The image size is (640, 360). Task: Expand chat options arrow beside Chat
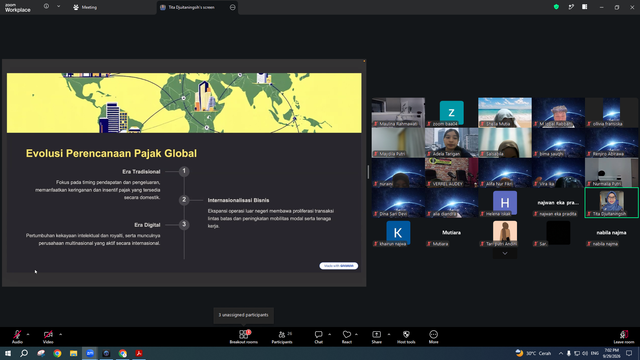coord(329,334)
